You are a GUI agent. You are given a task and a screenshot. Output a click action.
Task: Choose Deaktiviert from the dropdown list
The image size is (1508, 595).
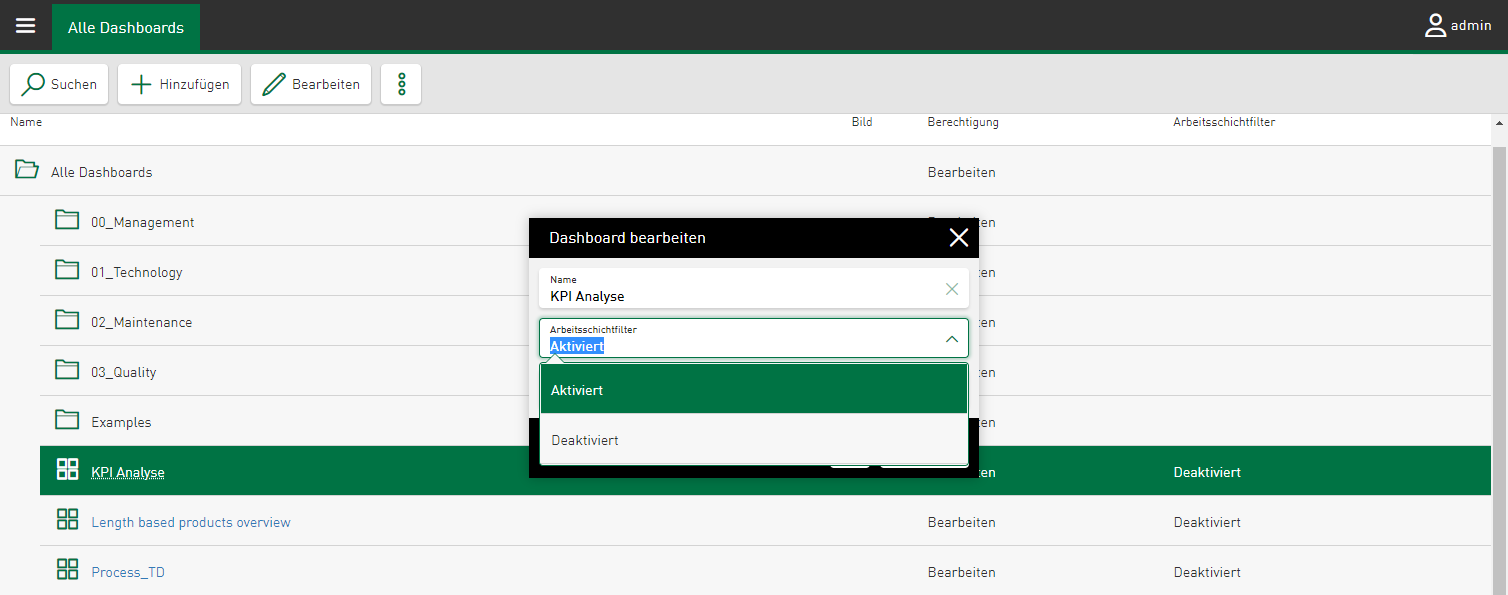pos(753,440)
